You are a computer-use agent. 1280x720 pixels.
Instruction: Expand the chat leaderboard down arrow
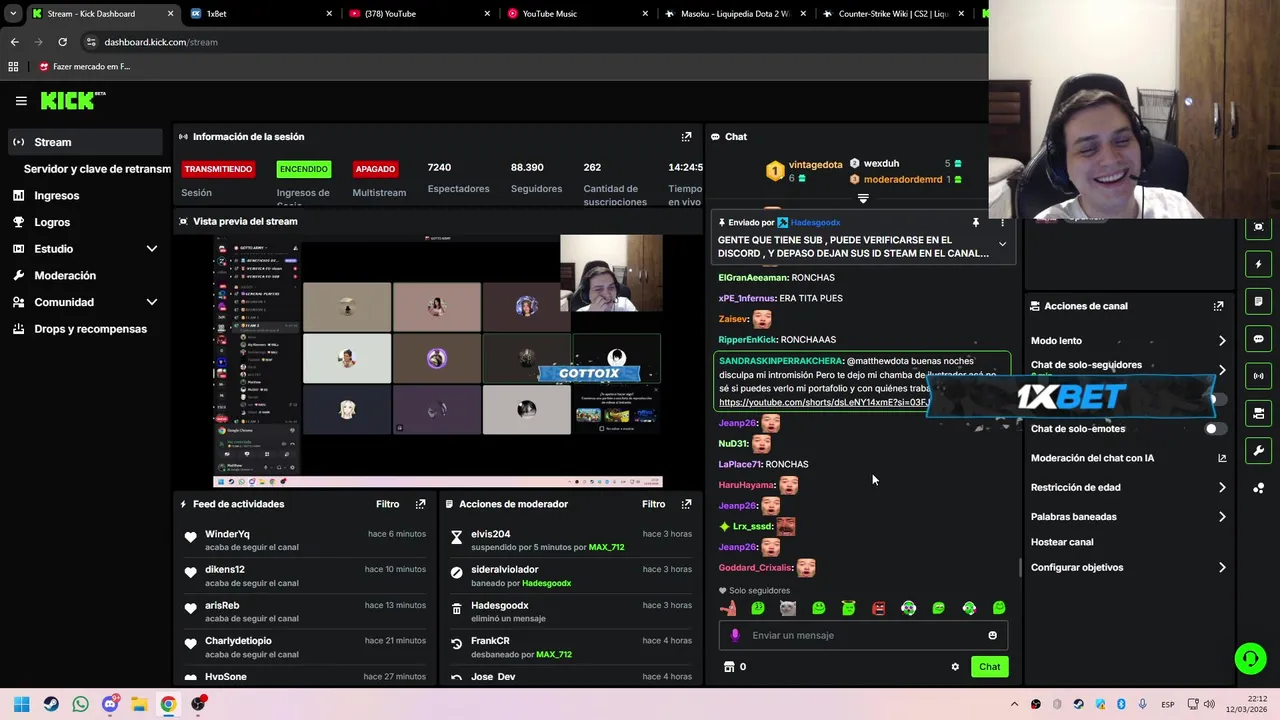(x=863, y=198)
